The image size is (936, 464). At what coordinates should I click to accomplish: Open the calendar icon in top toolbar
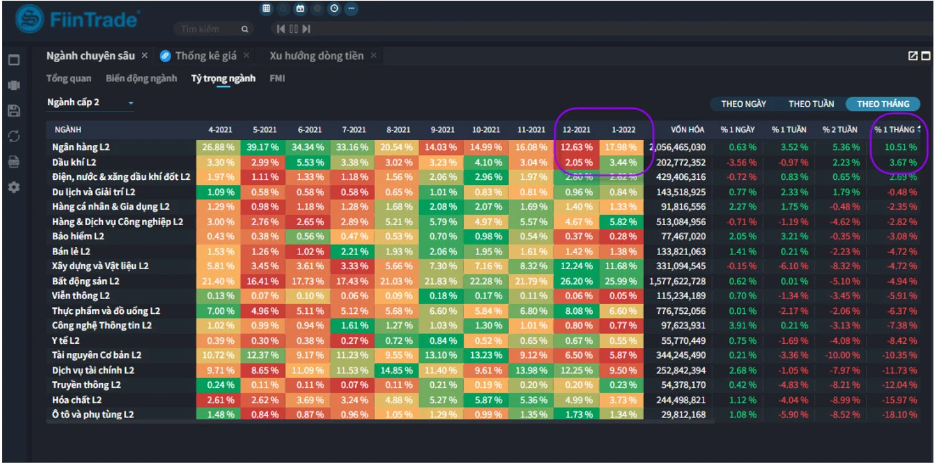(300, 8)
